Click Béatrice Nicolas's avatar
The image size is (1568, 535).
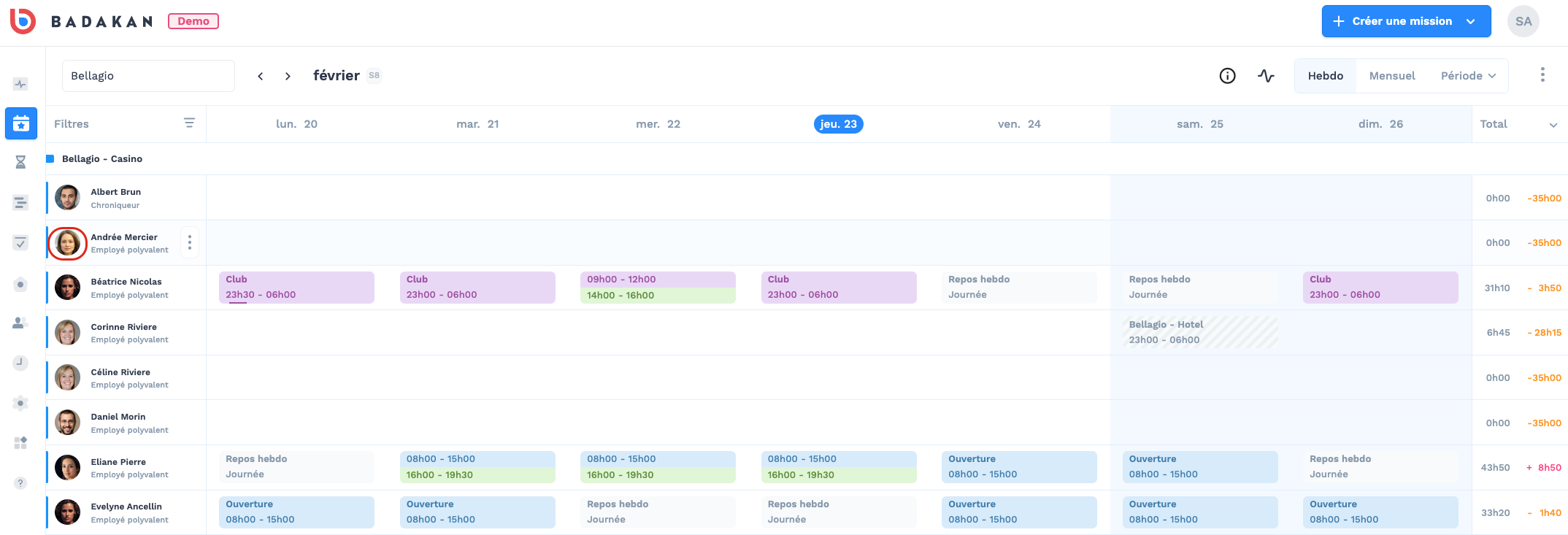(67, 288)
